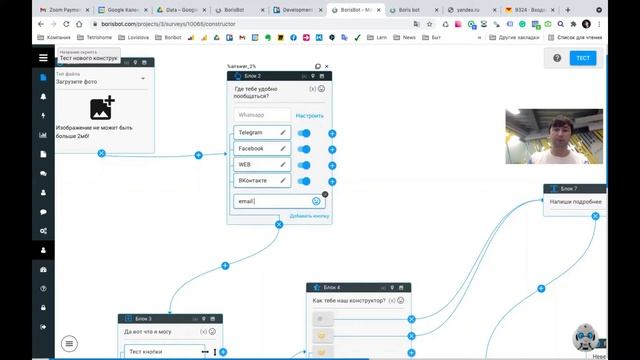Add block on link to Блок 2
The height and width of the screenshot is (360, 640).
coord(198,155)
